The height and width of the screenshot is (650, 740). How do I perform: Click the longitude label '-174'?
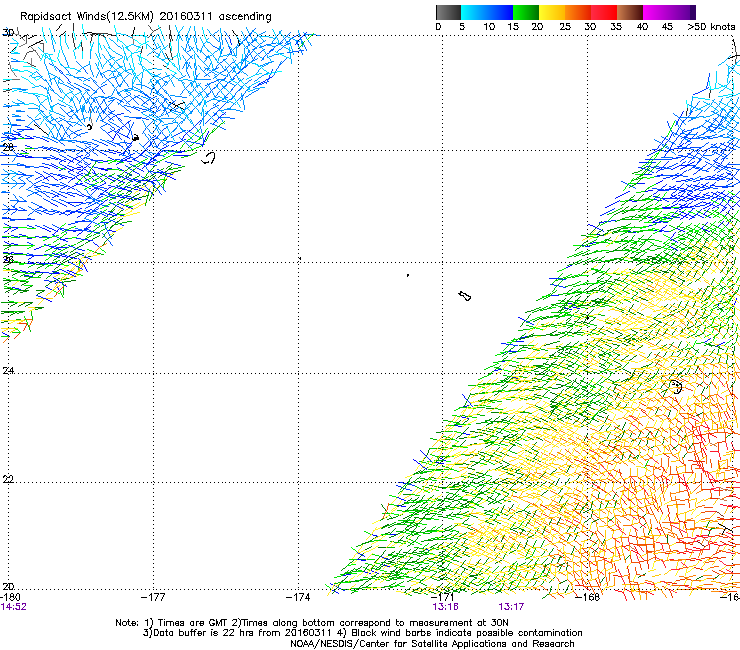tap(298, 597)
